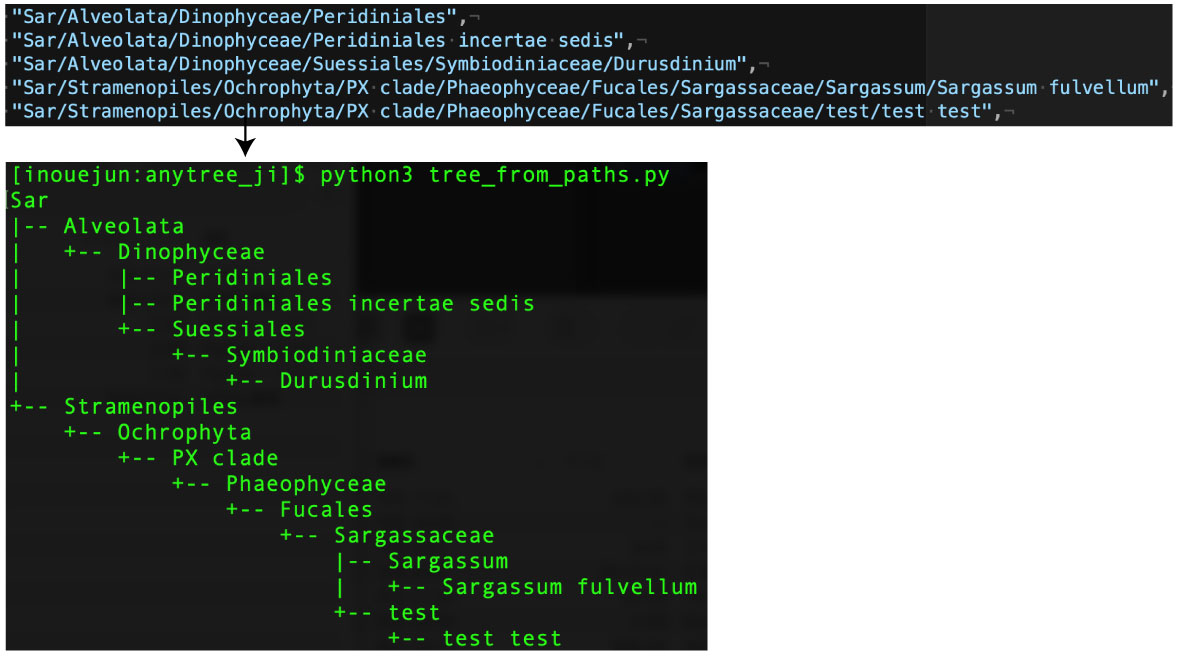Screen dimensions: 1178x658
Task: Click the Symbiodiniaceae tree node
Action: (326, 355)
